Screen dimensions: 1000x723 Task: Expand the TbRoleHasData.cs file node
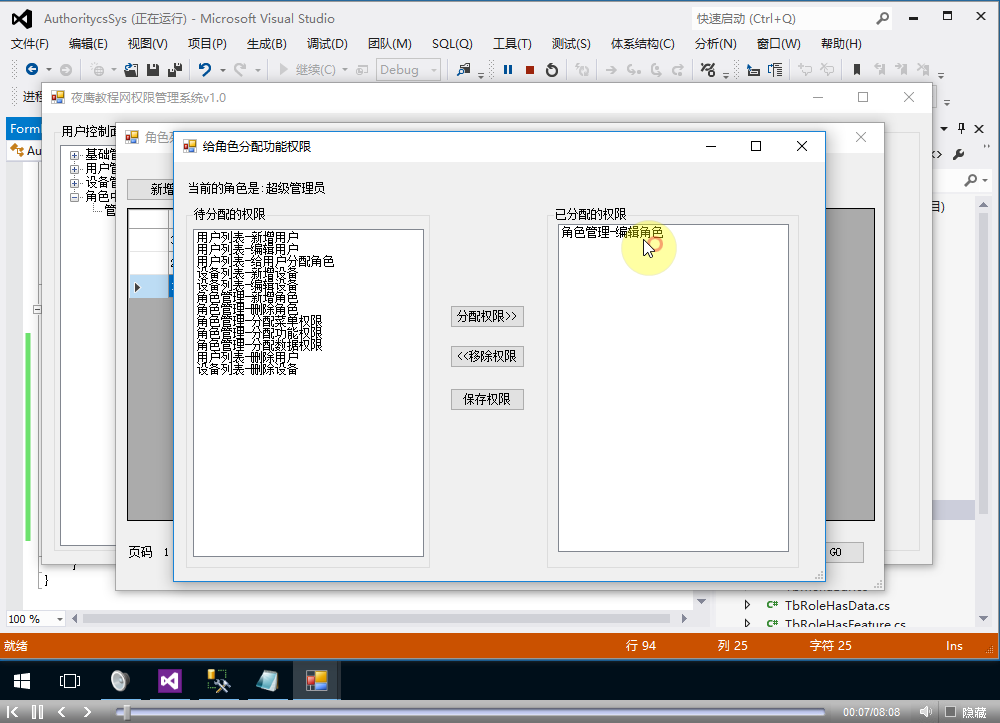(x=747, y=604)
